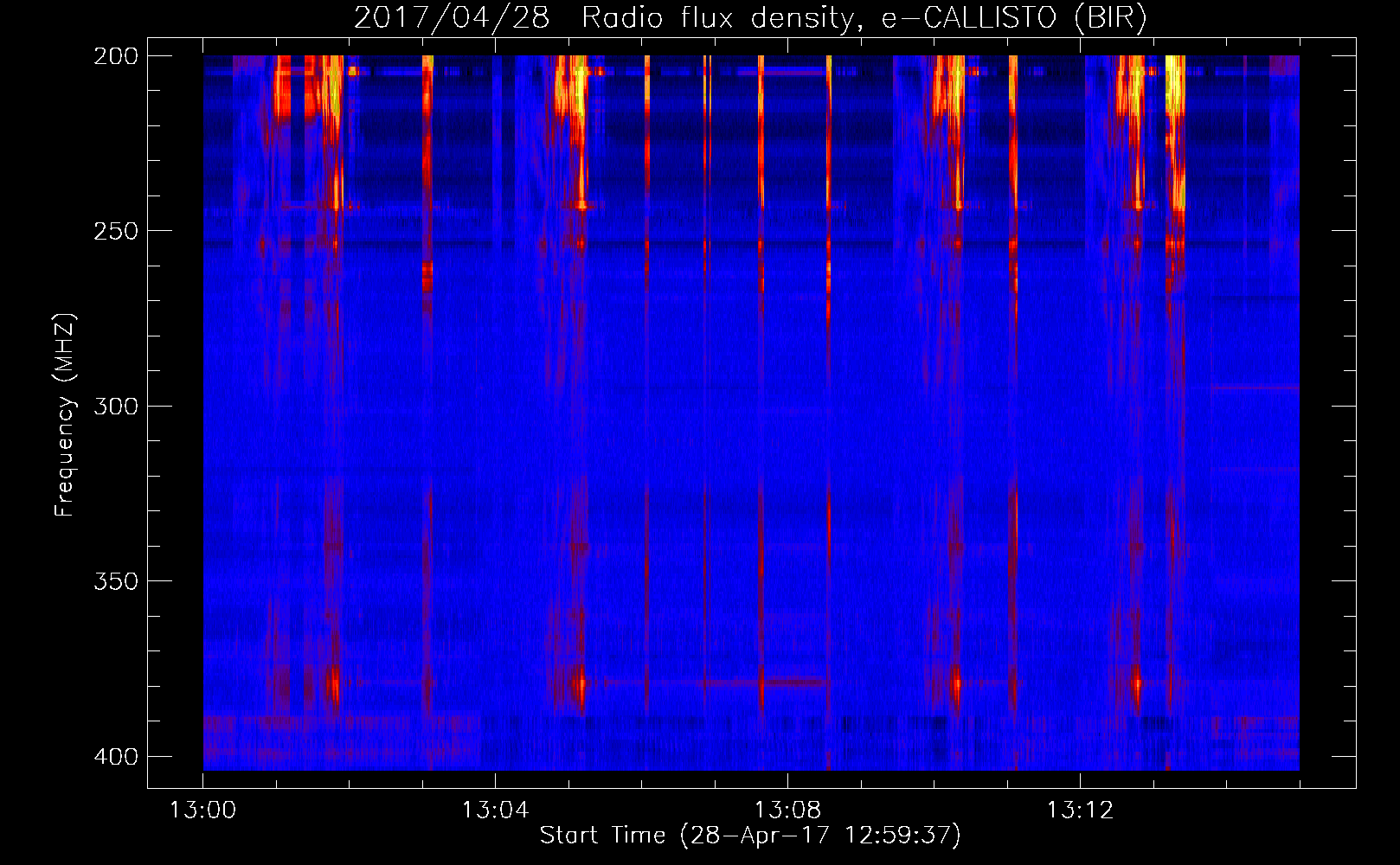Click the 13:12 time tick label
This screenshot has height=865, width=1400.
click(1081, 811)
